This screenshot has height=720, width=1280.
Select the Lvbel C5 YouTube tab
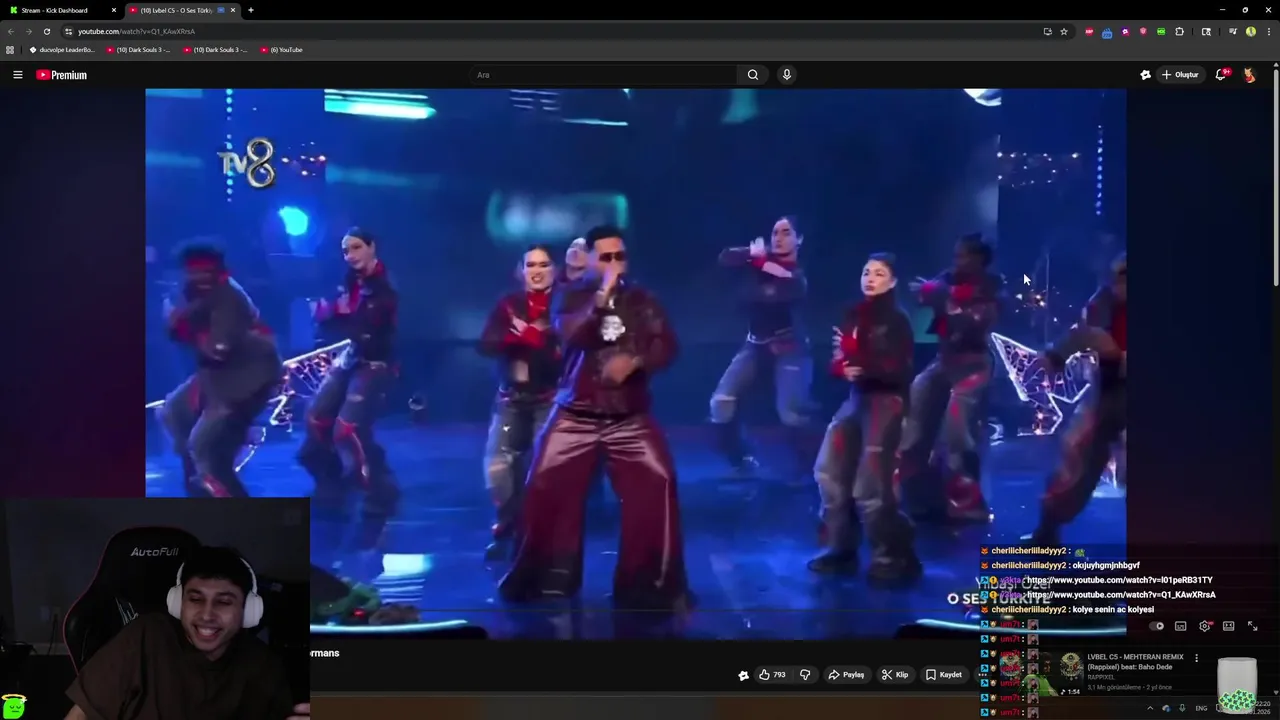coord(177,10)
